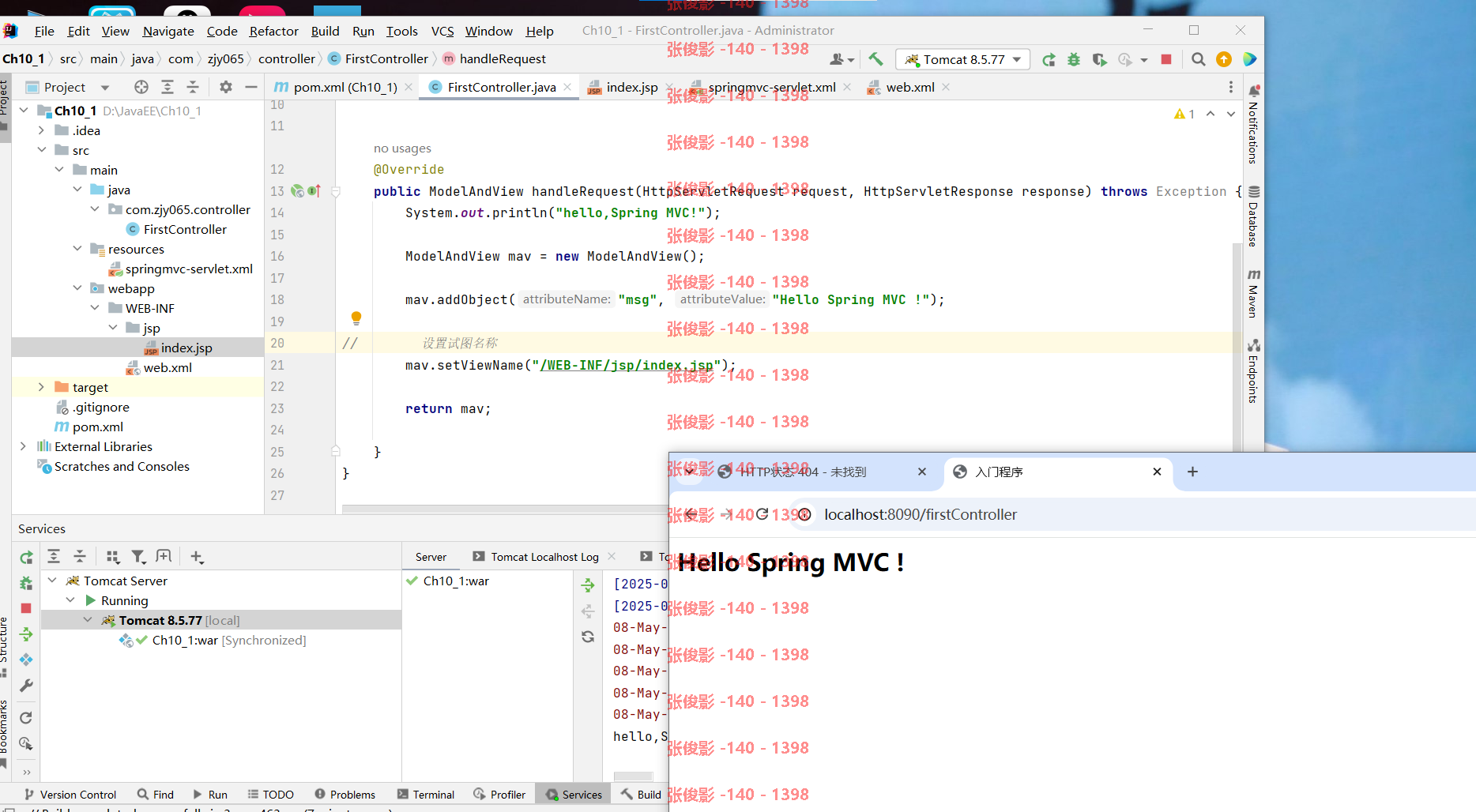This screenshot has width=1476, height=812.
Task: Open the Profiler tool window
Action: tap(499, 795)
